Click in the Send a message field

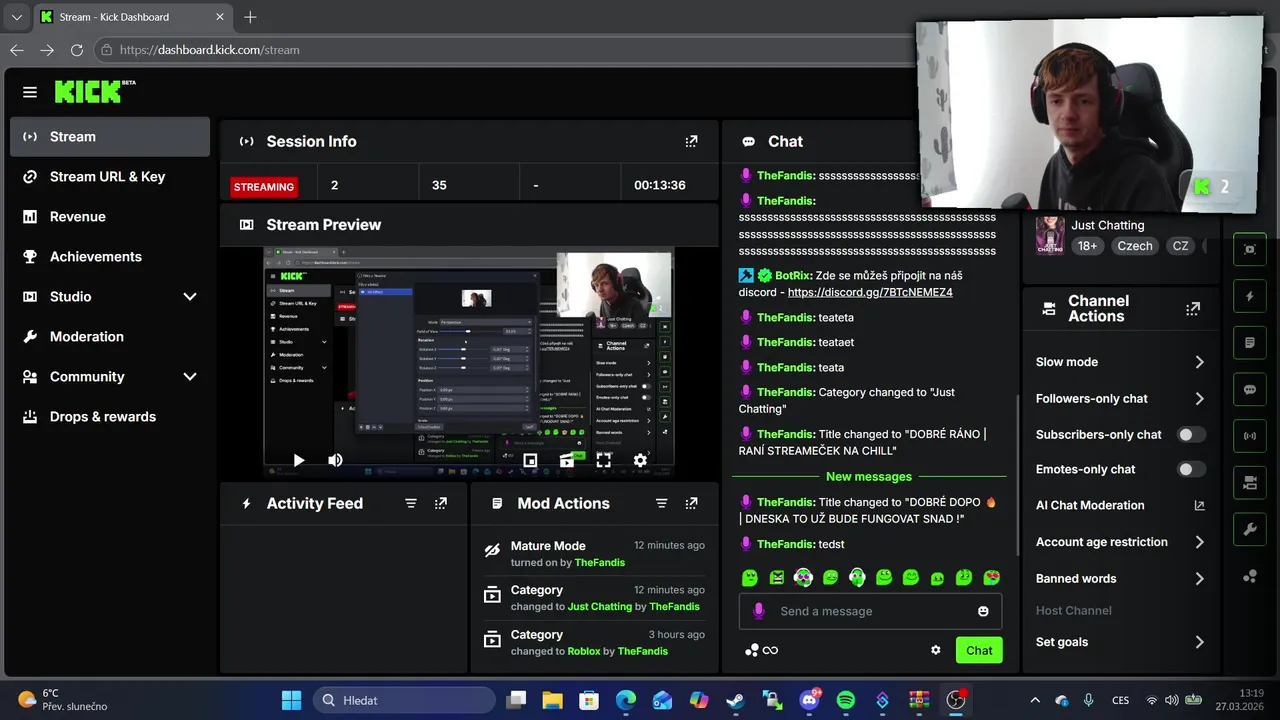pos(870,611)
